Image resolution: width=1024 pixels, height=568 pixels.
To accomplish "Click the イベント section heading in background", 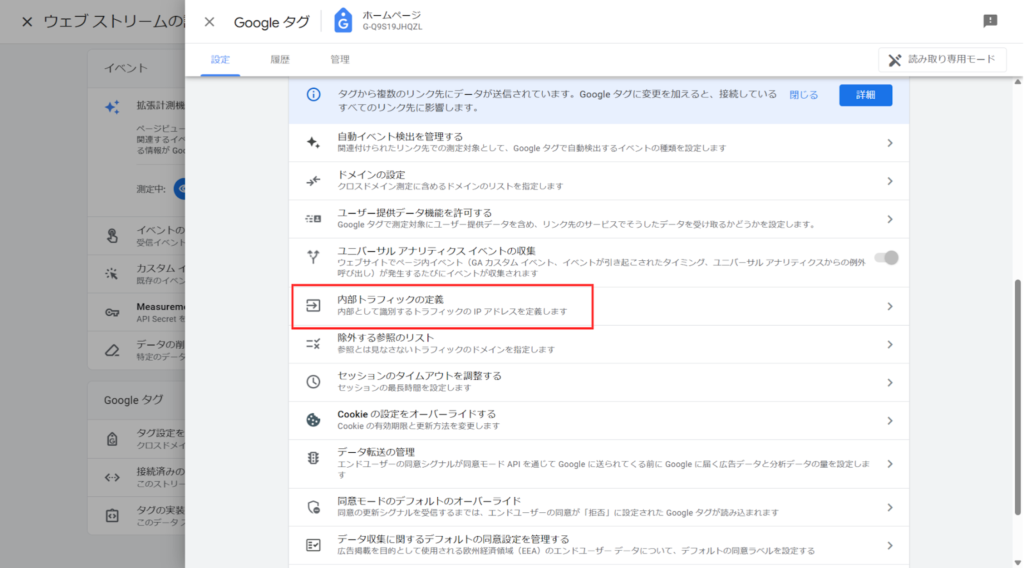I will point(125,68).
